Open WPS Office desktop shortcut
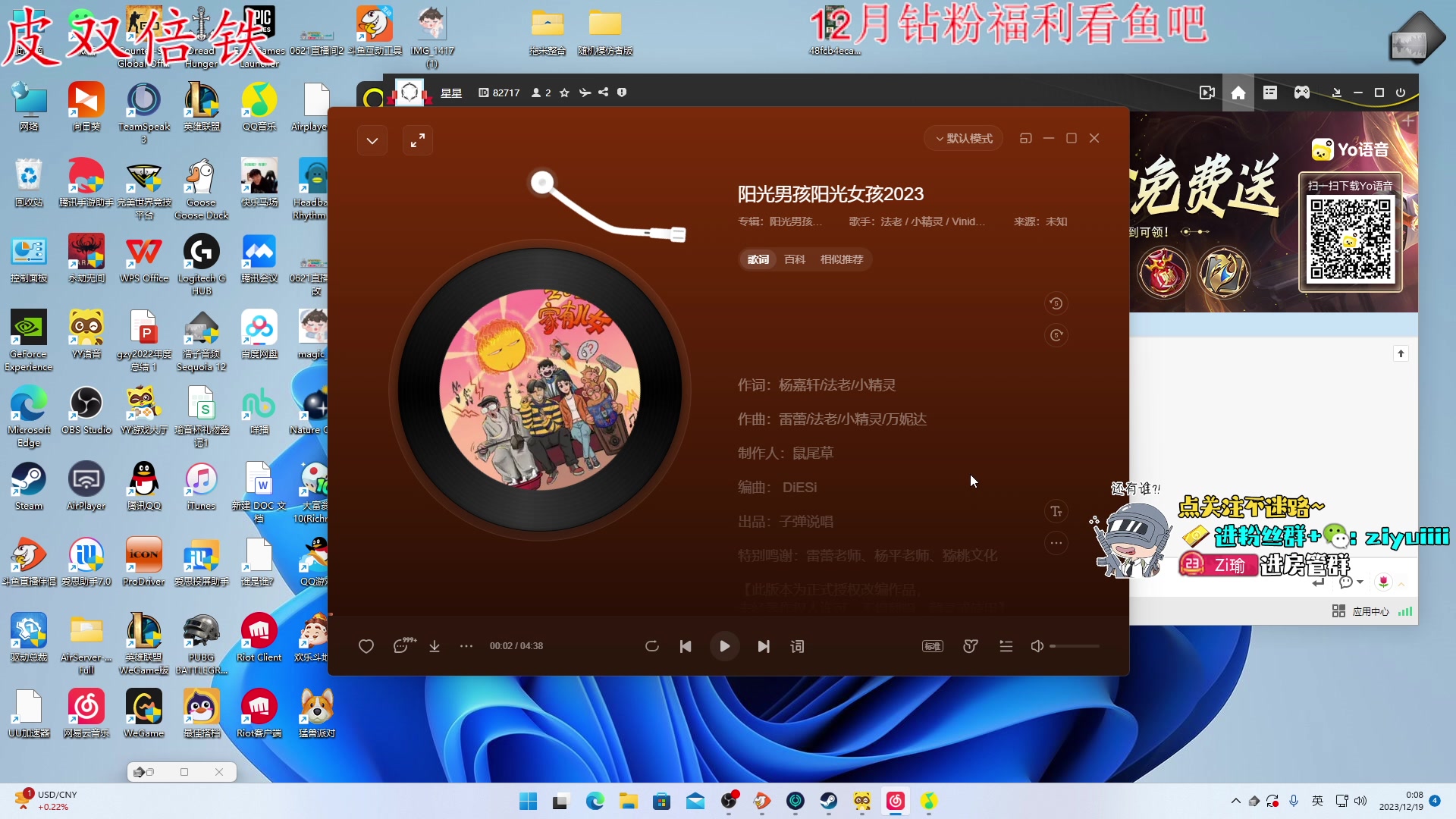Image resolution: width=1456 pixels, height=819 pixels. 144,259
